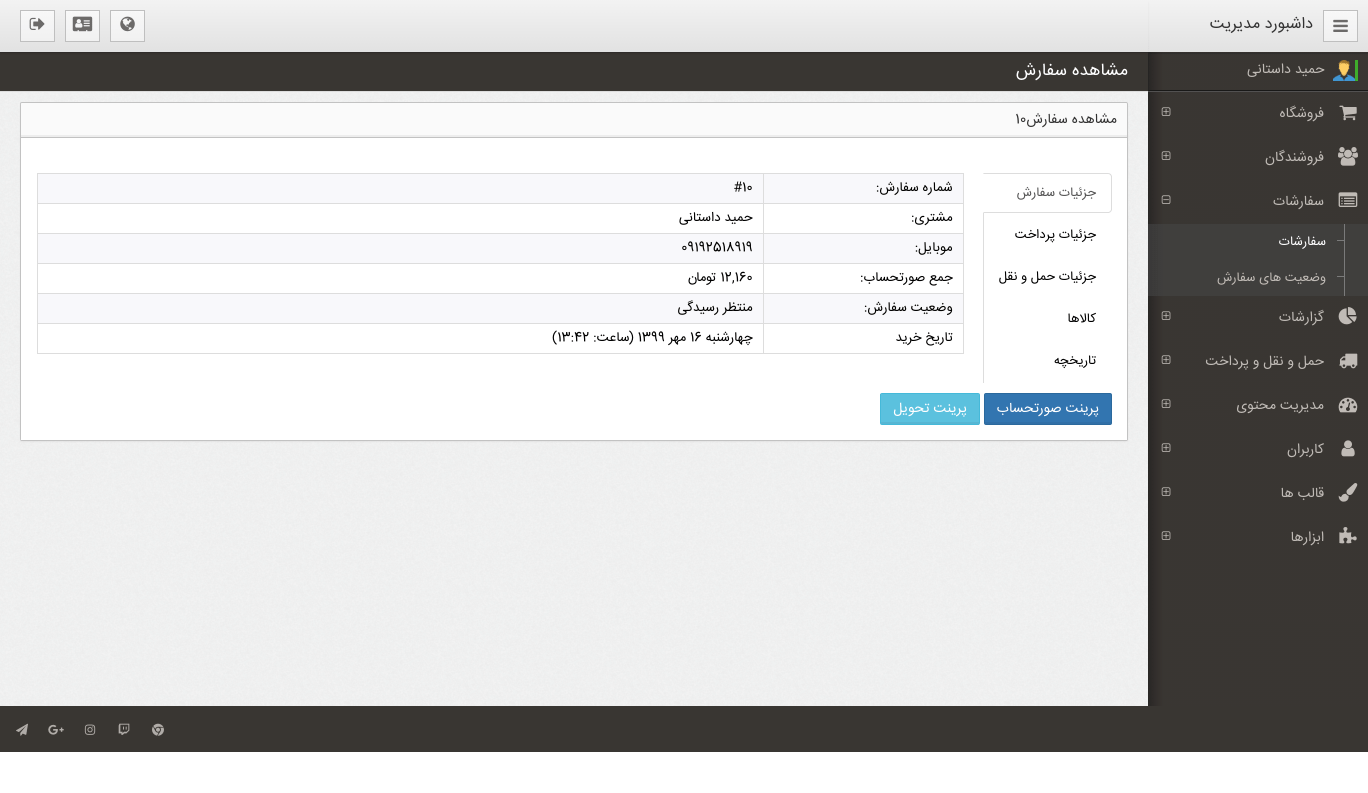Expand the گزارشات sidebar menu
The width and height of the screenshot is (1368, 793).
[1300, 316]
